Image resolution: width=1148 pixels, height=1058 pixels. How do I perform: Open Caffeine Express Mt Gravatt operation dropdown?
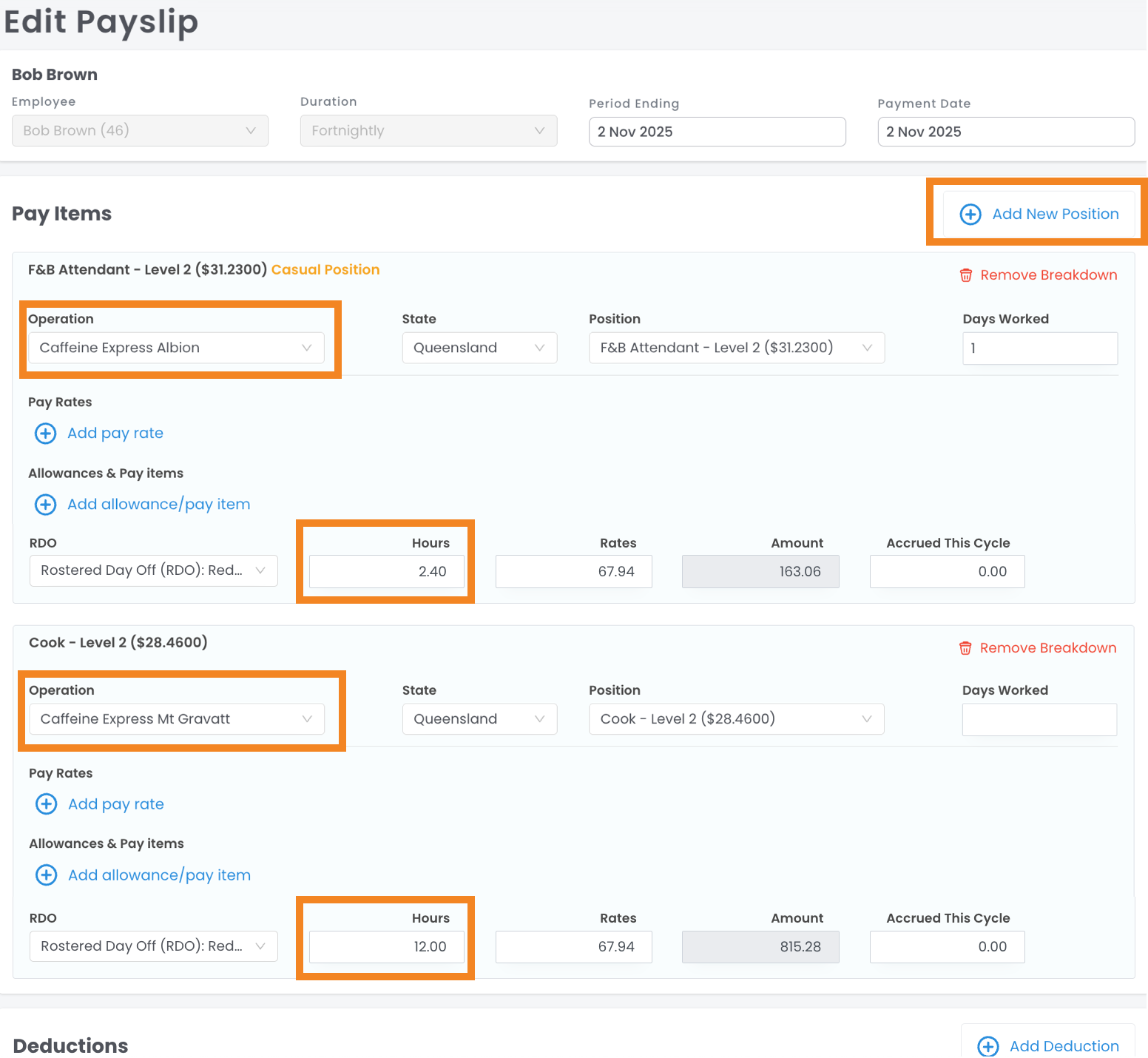pyautogui.click(x=176, y=719)
